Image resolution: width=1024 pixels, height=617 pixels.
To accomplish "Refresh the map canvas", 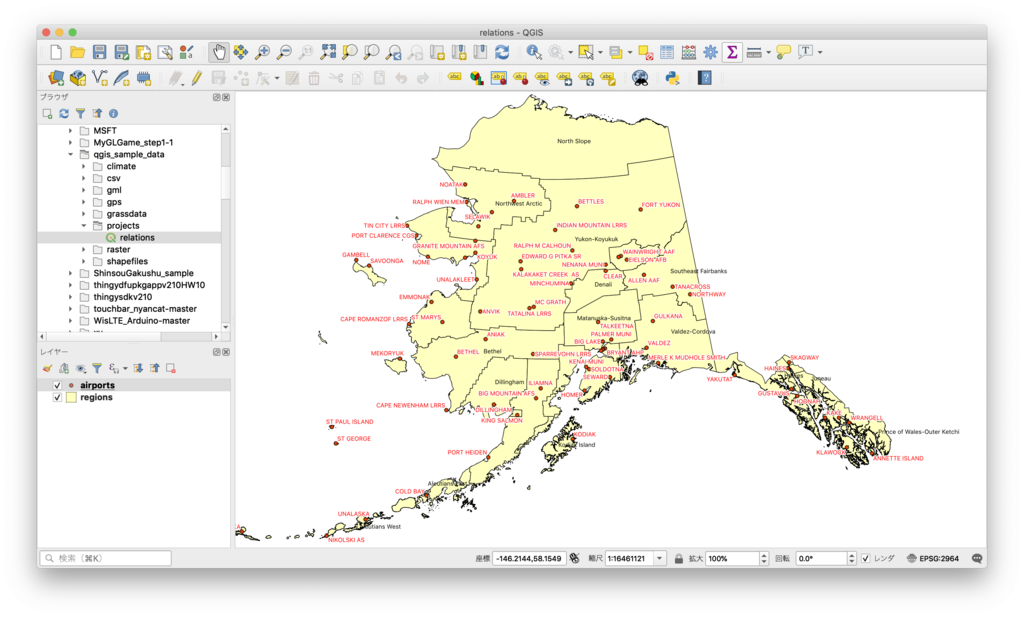I will coord(502,52).
